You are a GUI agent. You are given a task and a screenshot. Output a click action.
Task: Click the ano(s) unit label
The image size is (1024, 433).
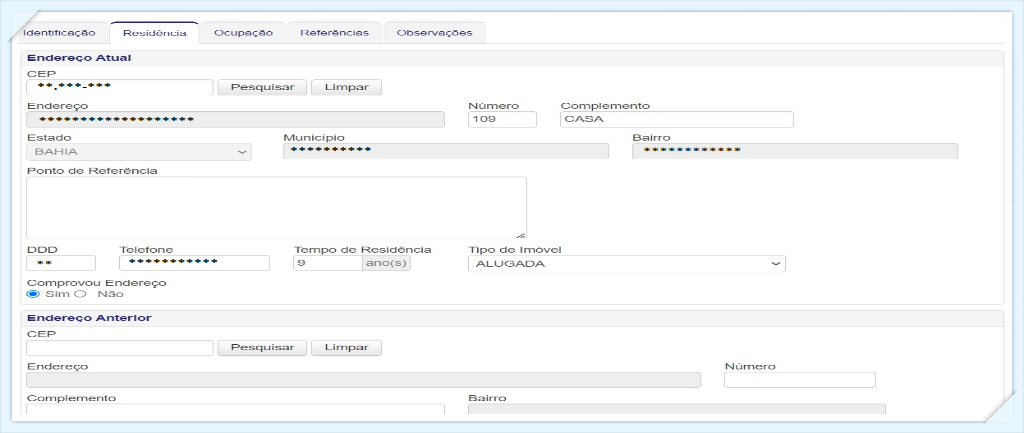pos(387,263)
